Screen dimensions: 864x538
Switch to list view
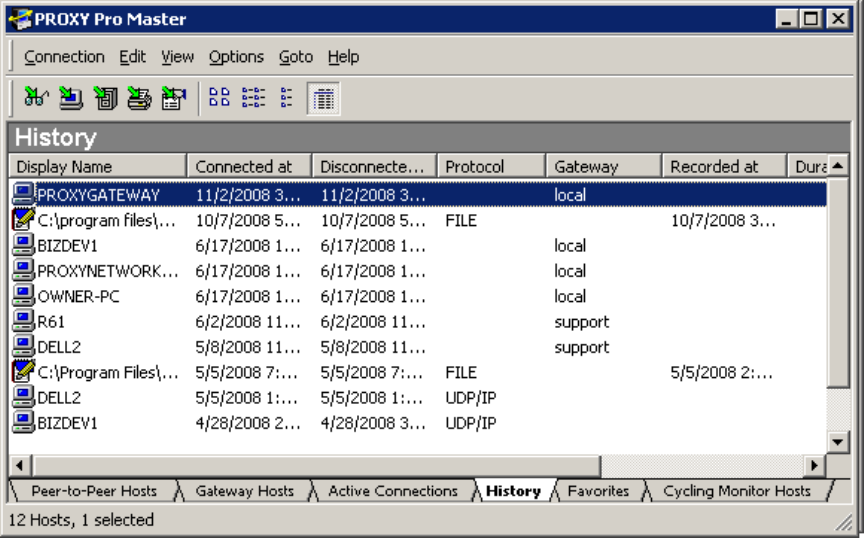(x=287, y=98)
